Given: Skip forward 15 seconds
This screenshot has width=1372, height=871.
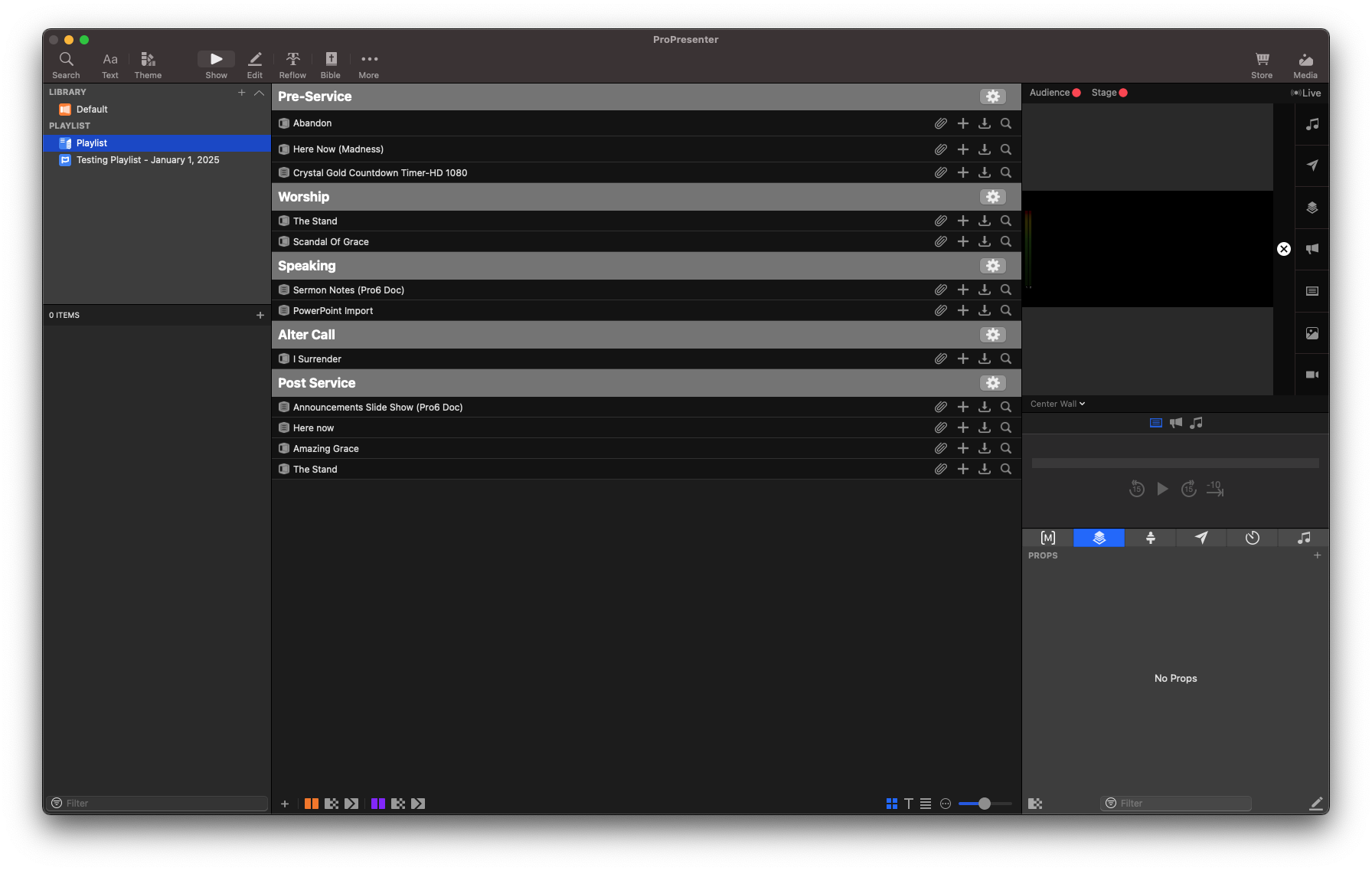Looking at the screenshot, I should (1189, 489).
